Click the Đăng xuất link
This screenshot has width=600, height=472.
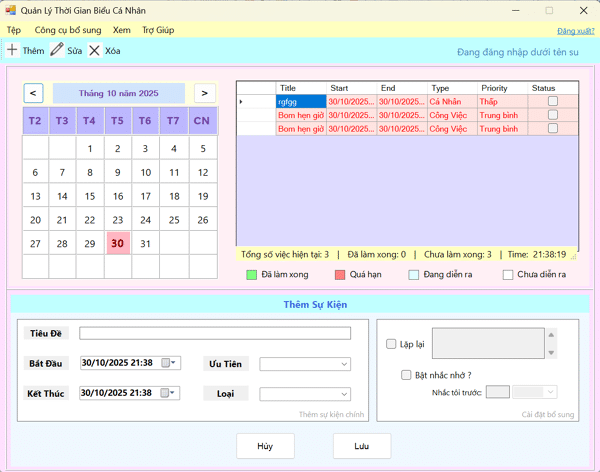pyautogui.click(x=573, y=31)
